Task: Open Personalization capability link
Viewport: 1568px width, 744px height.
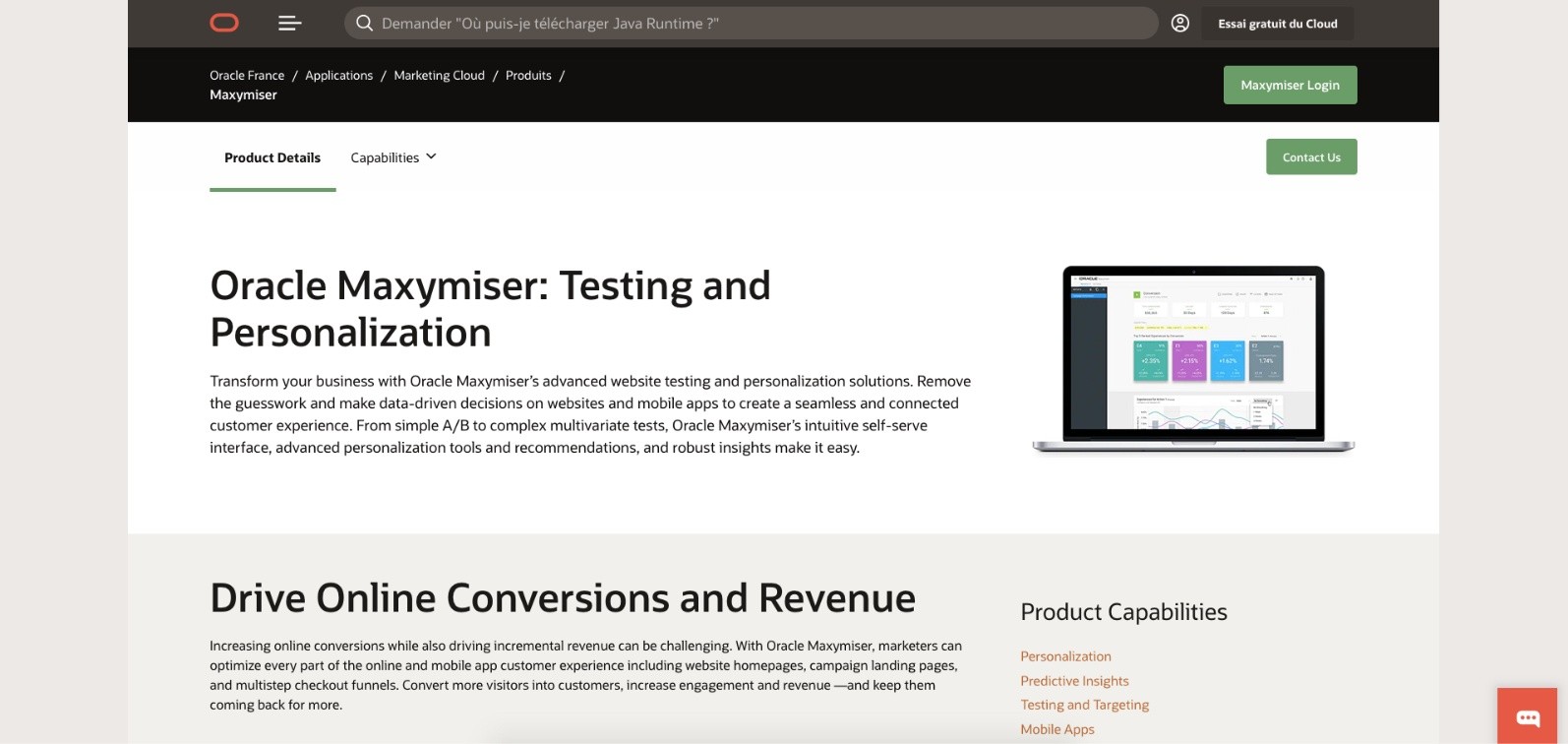Action: 1065,656
